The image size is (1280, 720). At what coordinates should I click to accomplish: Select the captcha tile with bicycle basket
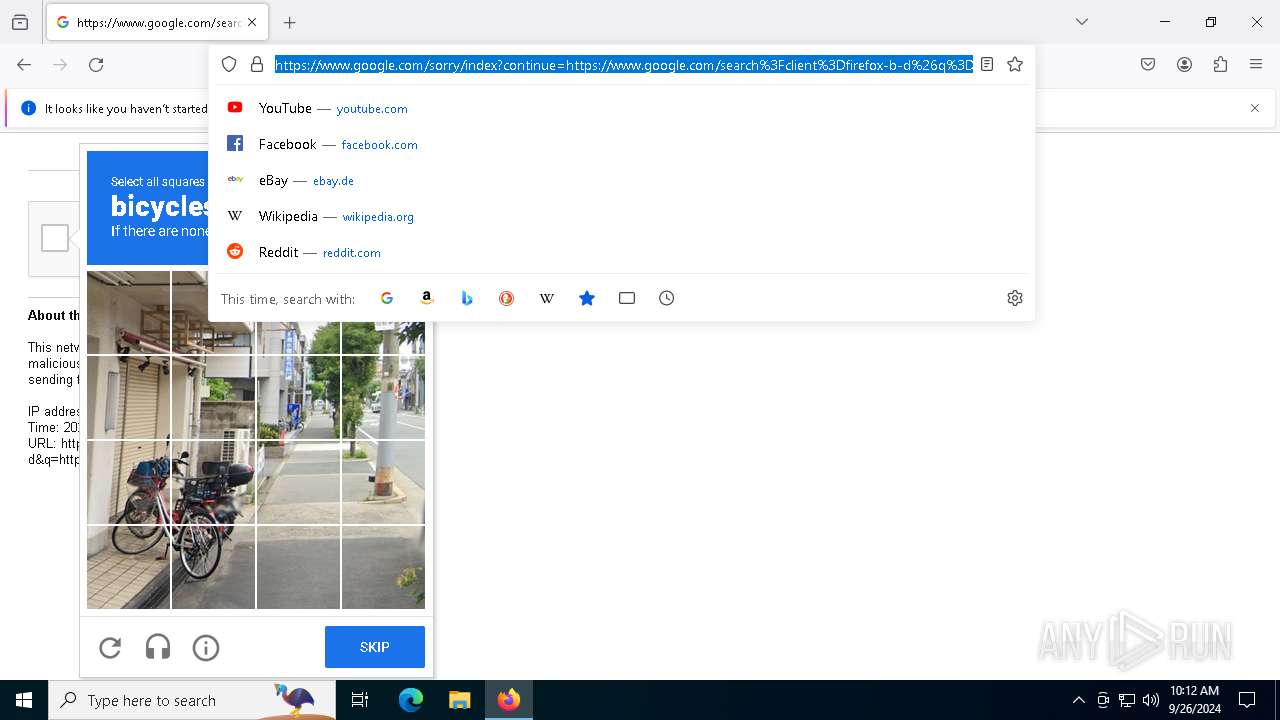pyautogui.click(x=128, y=482)
